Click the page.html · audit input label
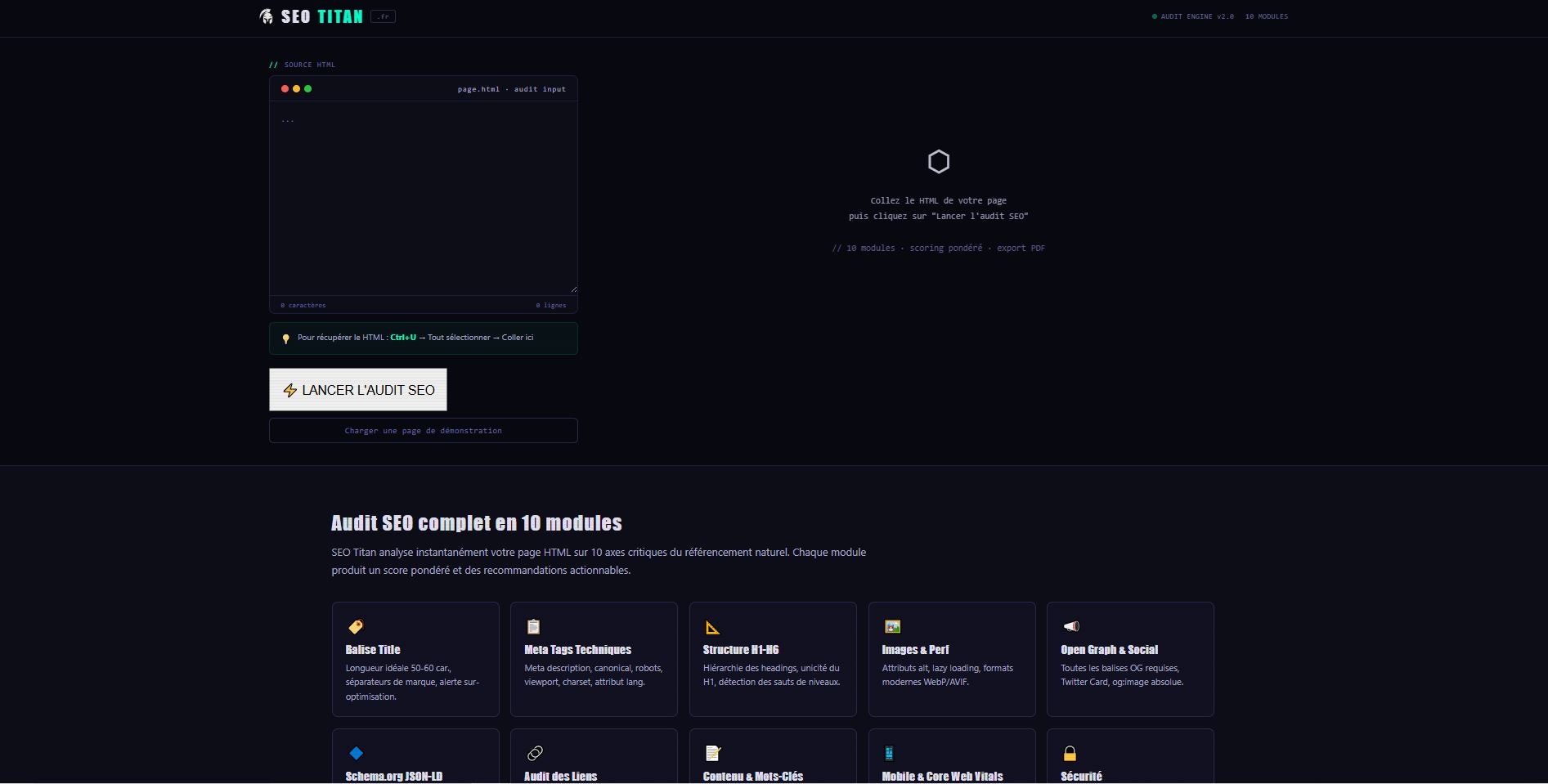The image size is (1548, 784). [x=511, y=89]
